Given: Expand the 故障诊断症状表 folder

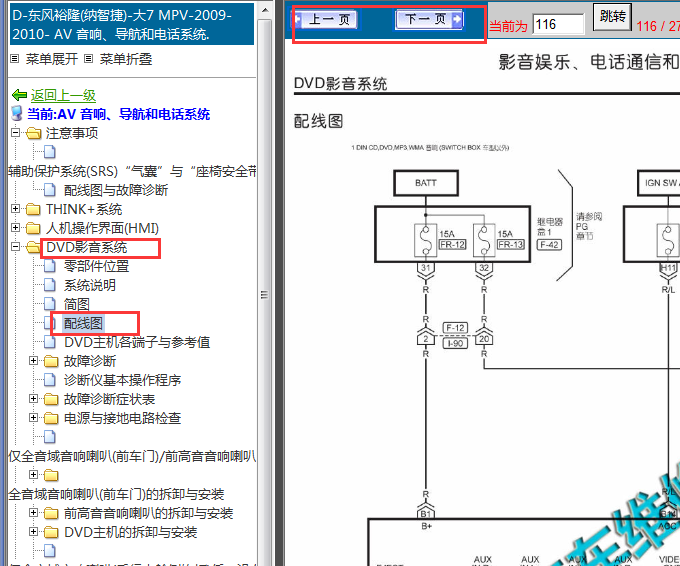Looking at the screenshot, I should 33,398.
